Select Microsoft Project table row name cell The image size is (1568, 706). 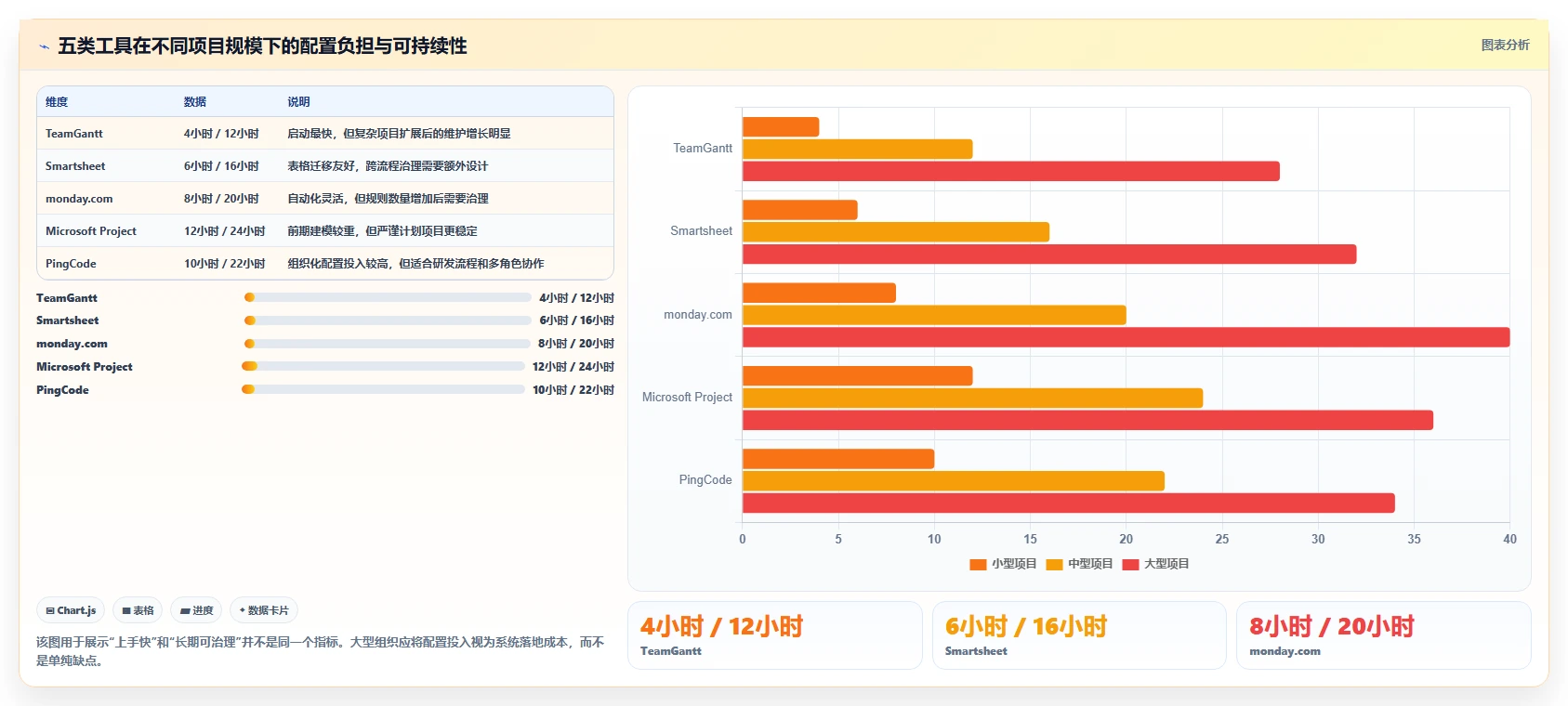point(91,231)
